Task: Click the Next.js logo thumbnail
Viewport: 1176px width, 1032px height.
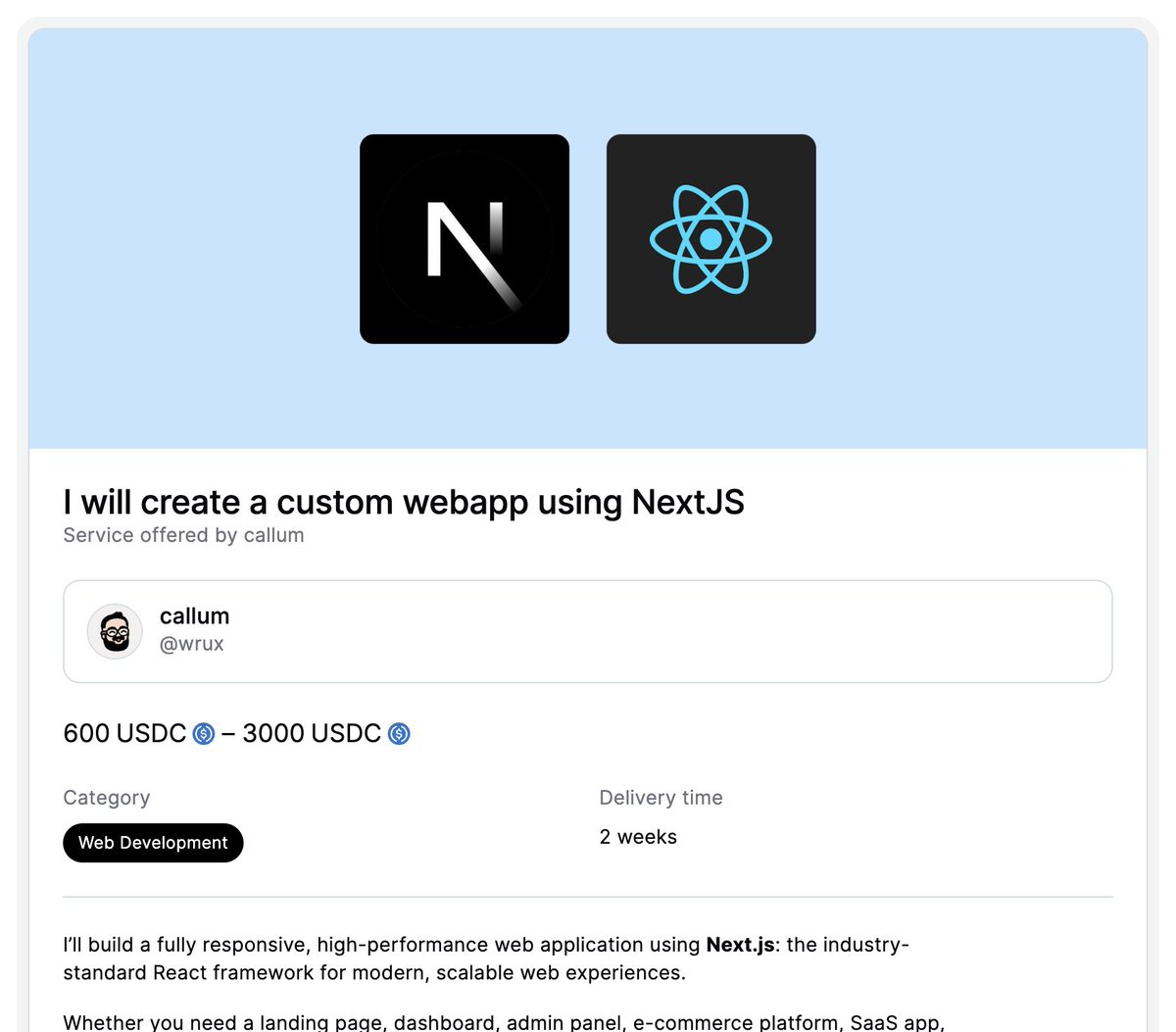Action: click(x=465, y=239)
